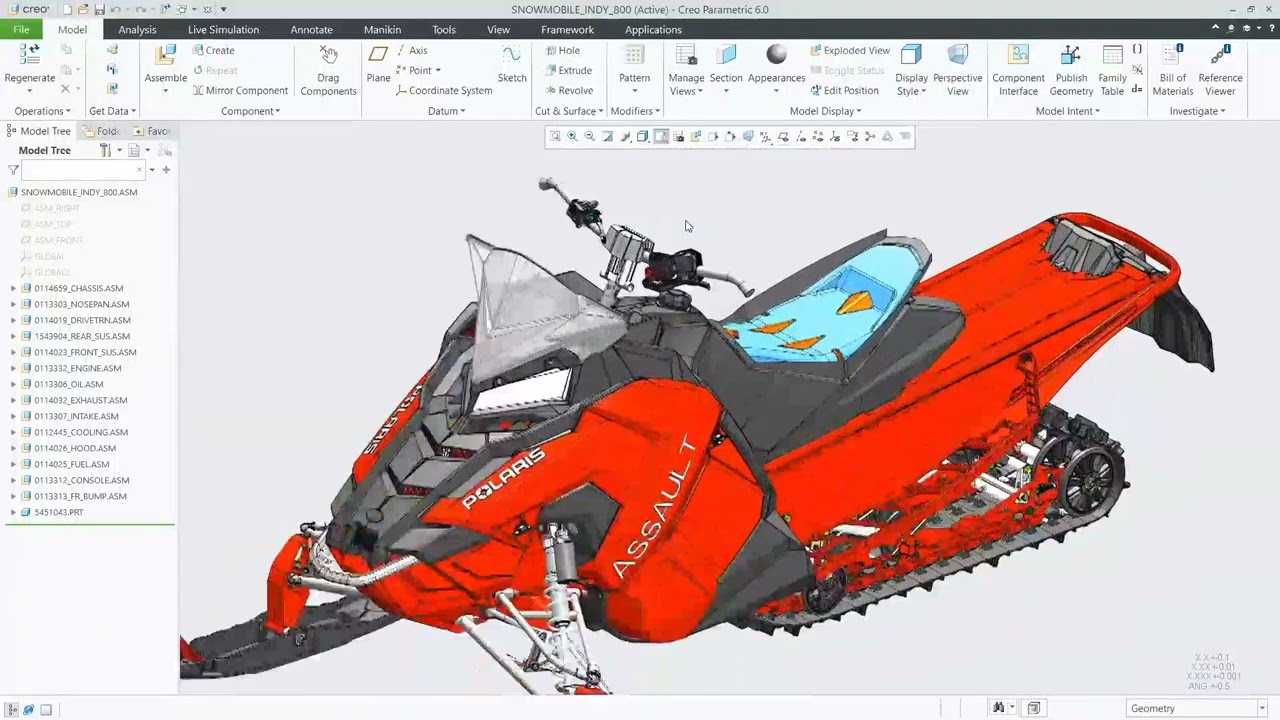Click the Axis datum tool
This screenshot has width=1280, height=720.
411,50
